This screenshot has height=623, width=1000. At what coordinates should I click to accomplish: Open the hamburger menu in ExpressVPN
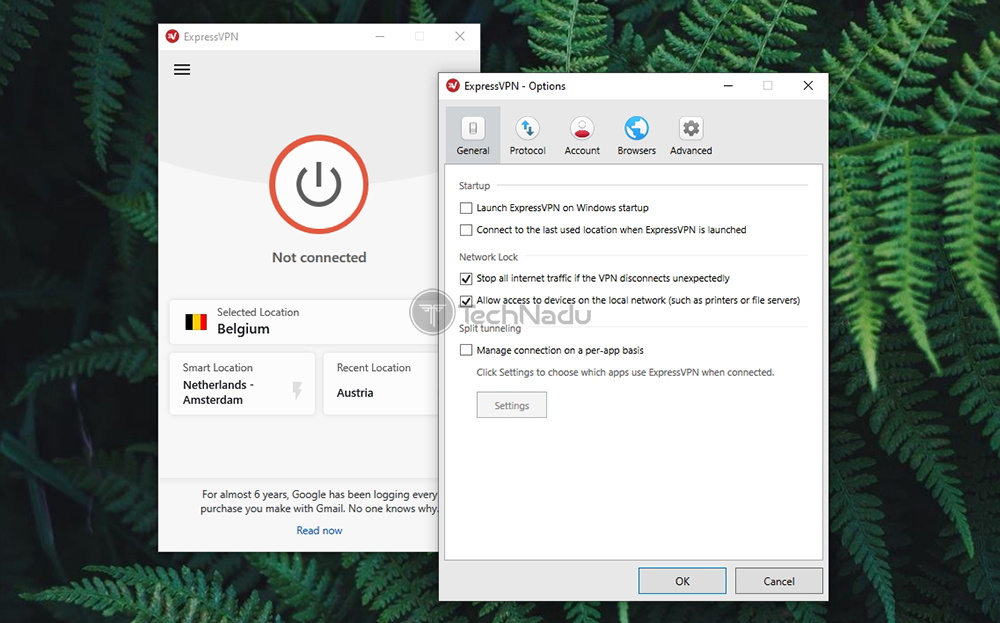click(181, 69)
